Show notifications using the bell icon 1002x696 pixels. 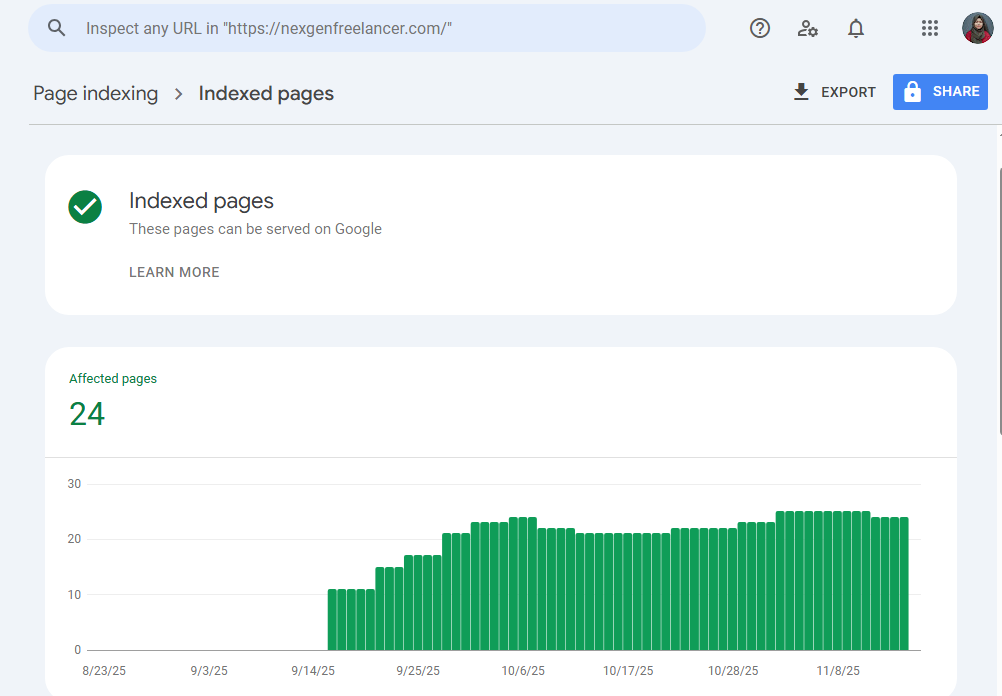[x=856, y=28]
